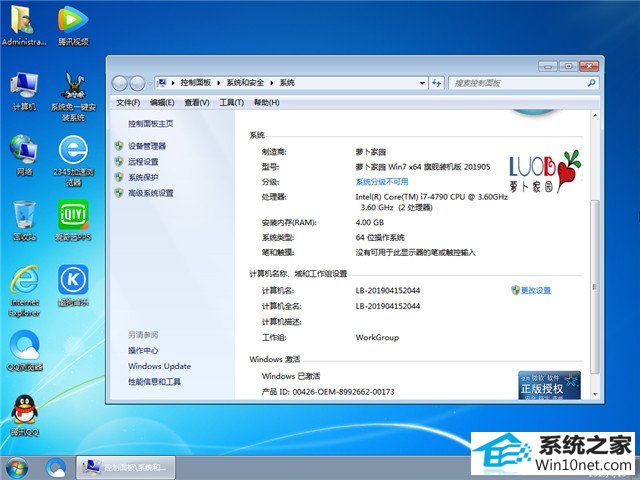Open the Network (网络) desktop icon

pos(24,156)
